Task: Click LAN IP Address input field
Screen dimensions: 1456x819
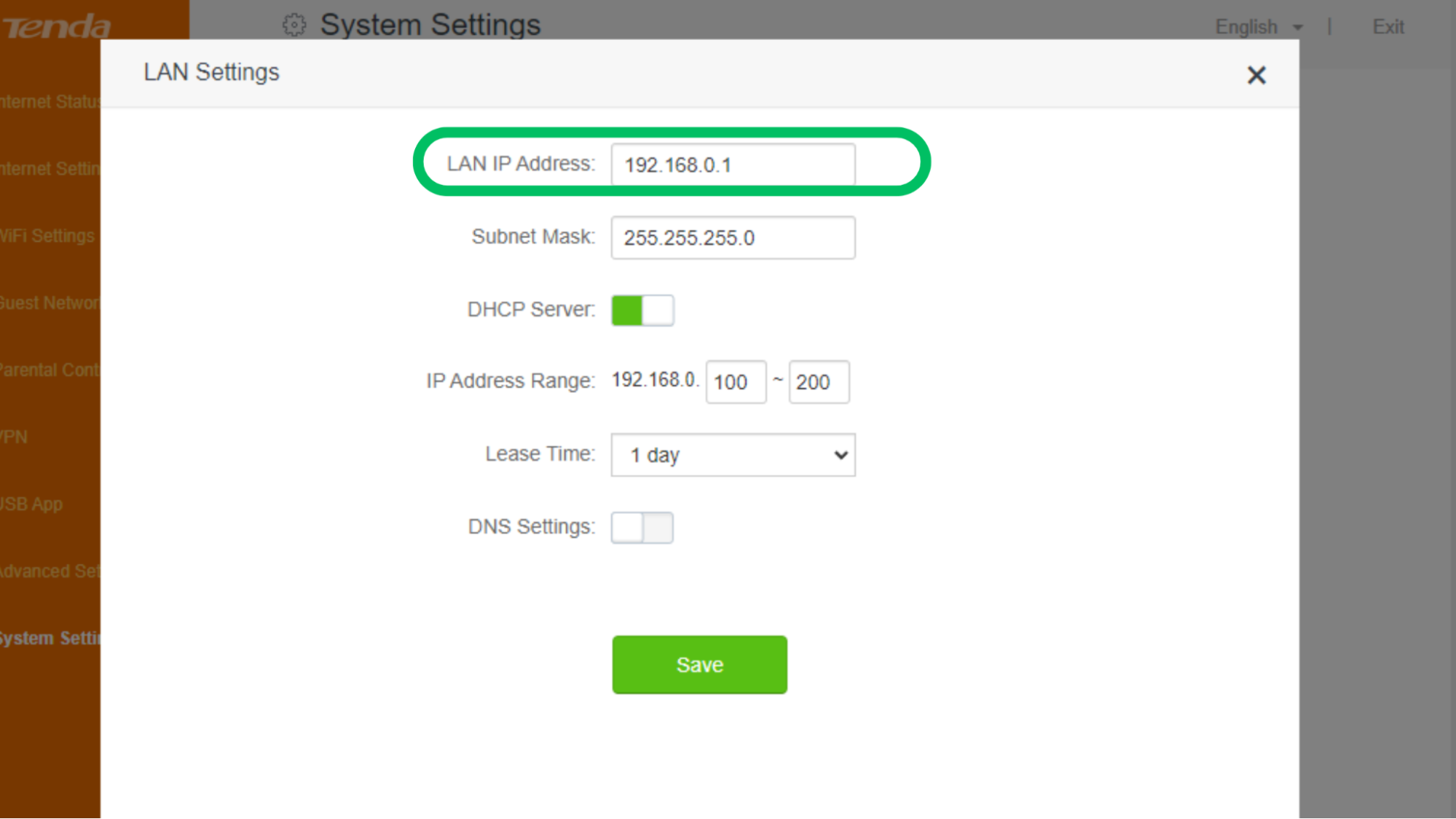Action: point(733,164)
